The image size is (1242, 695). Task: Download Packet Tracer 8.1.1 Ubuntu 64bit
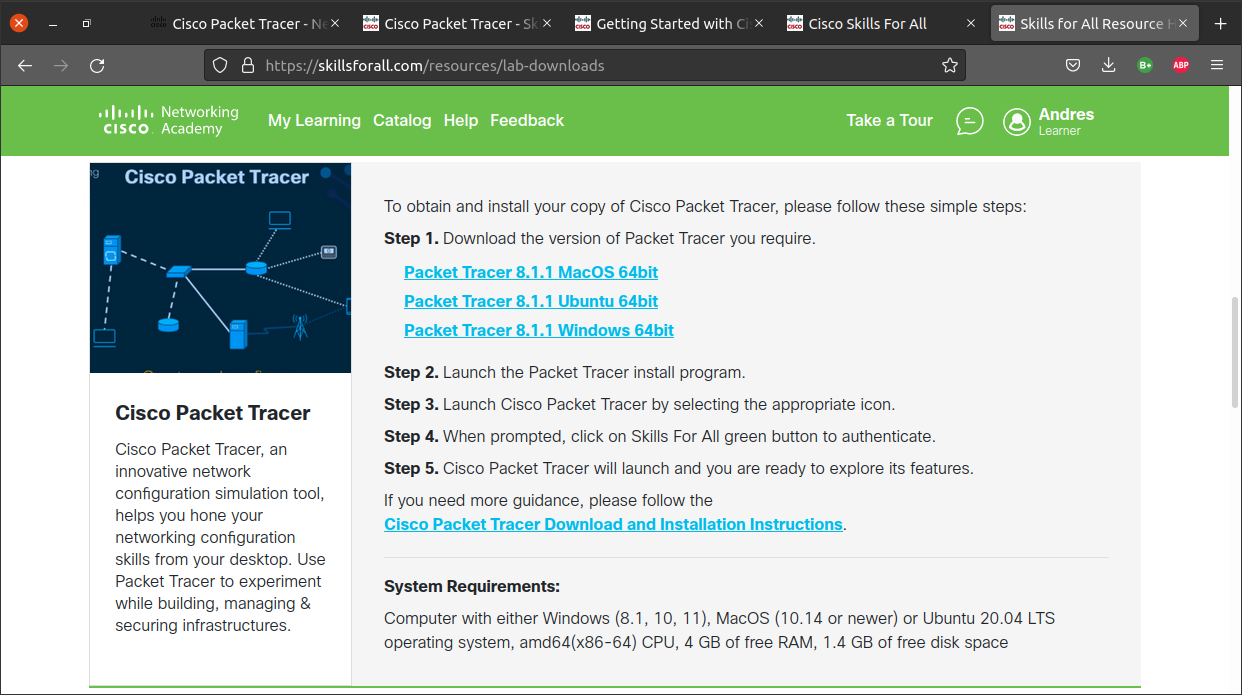(531, 301)
